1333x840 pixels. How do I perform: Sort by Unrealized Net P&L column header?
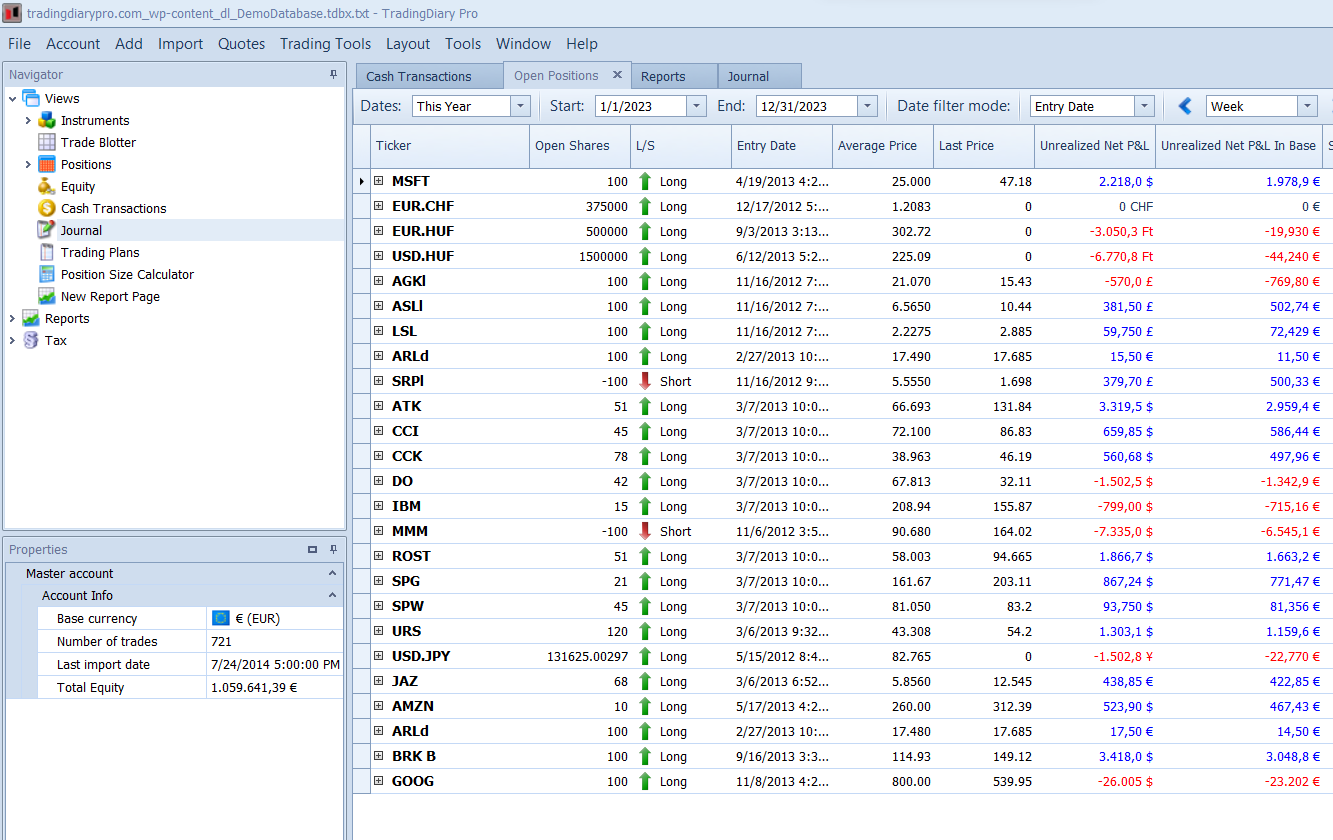tap(1095, 146)
